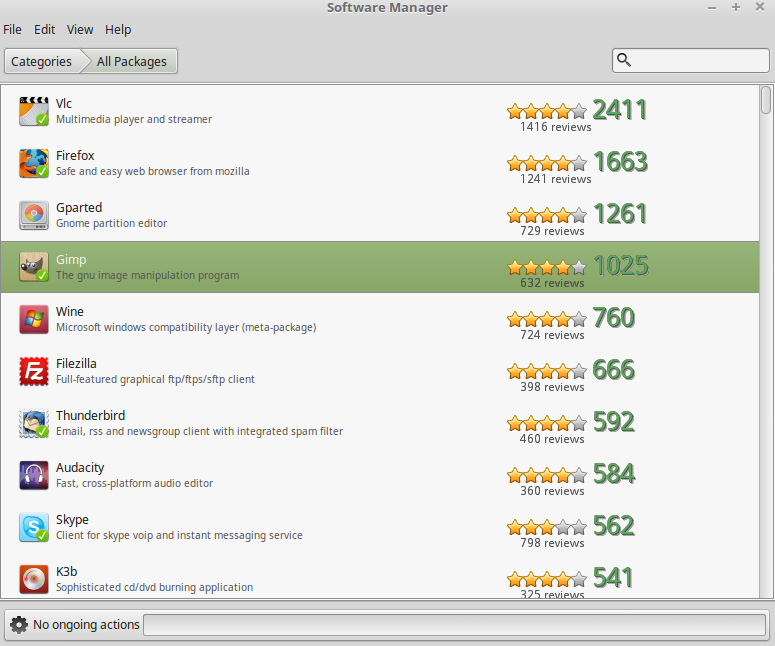775x646 pixels.
Task: Click the star rating for Filezilla
Action: pos(547,371)
